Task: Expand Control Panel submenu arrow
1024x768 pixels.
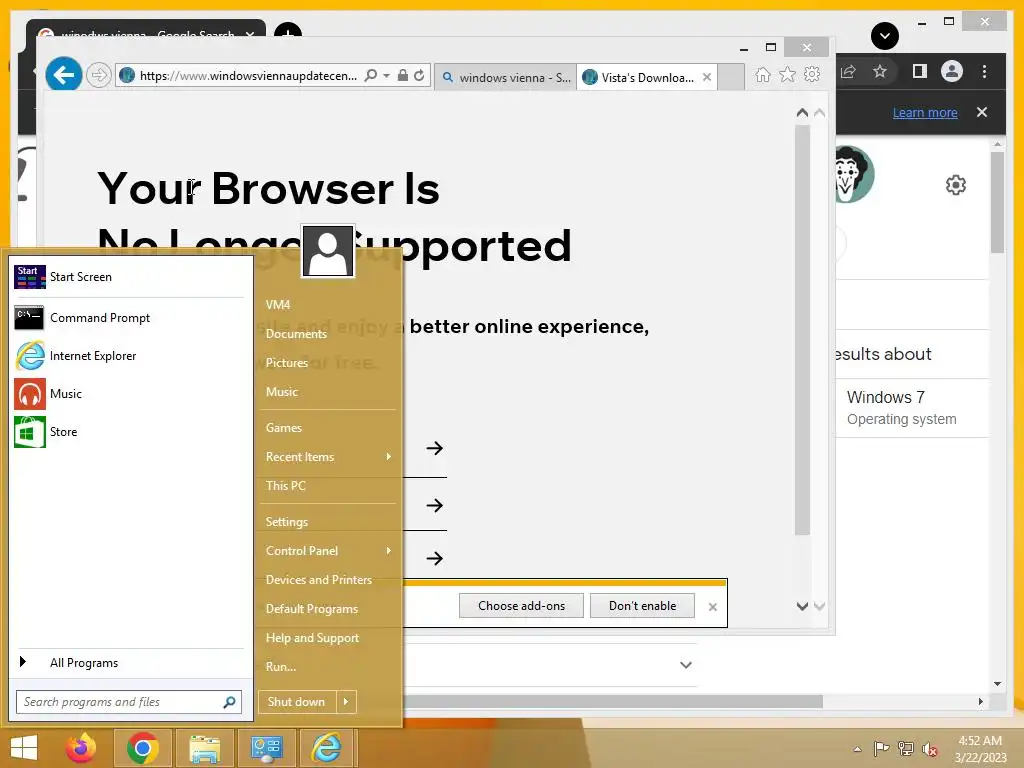Action: 389,551
